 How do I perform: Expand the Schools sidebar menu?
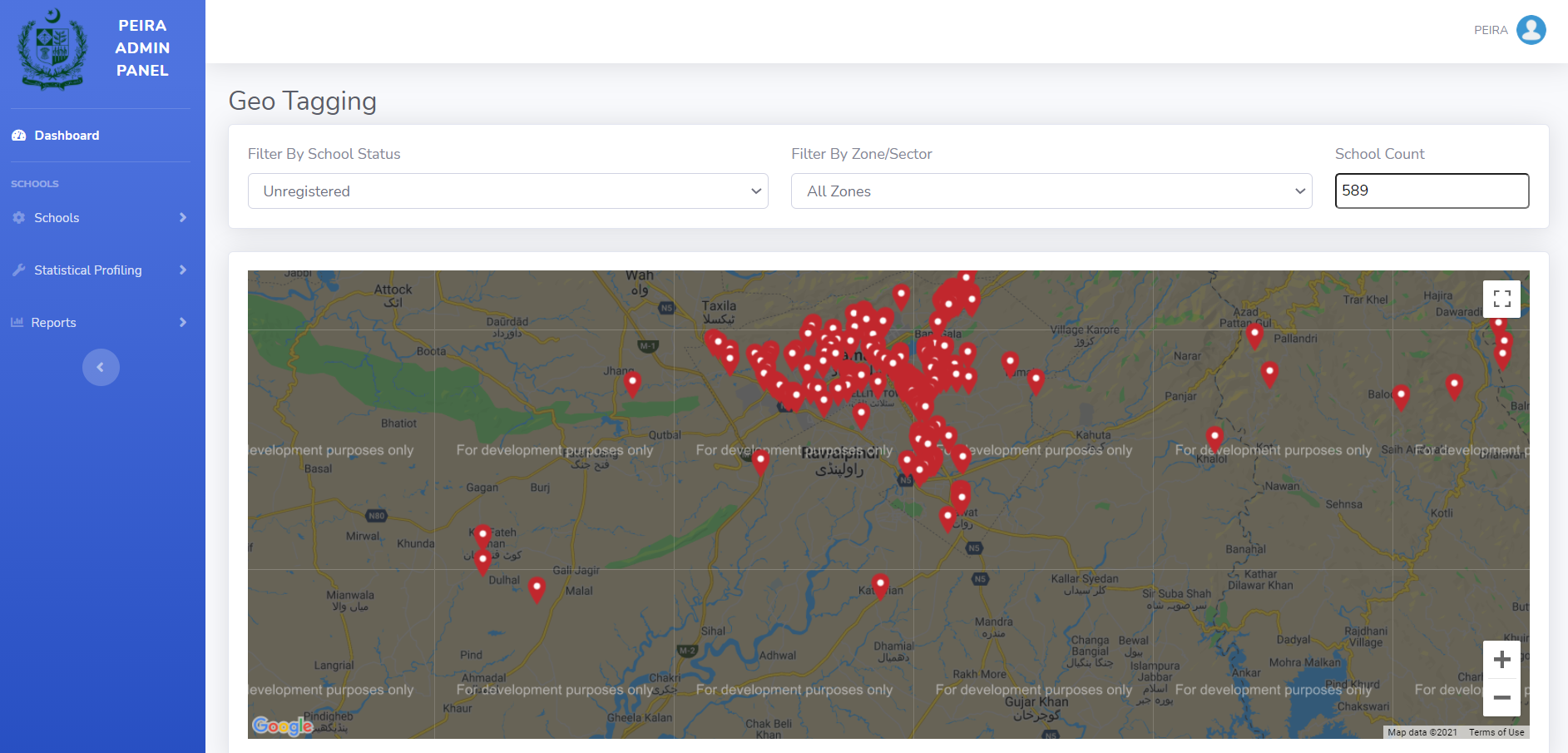(100, 218)
